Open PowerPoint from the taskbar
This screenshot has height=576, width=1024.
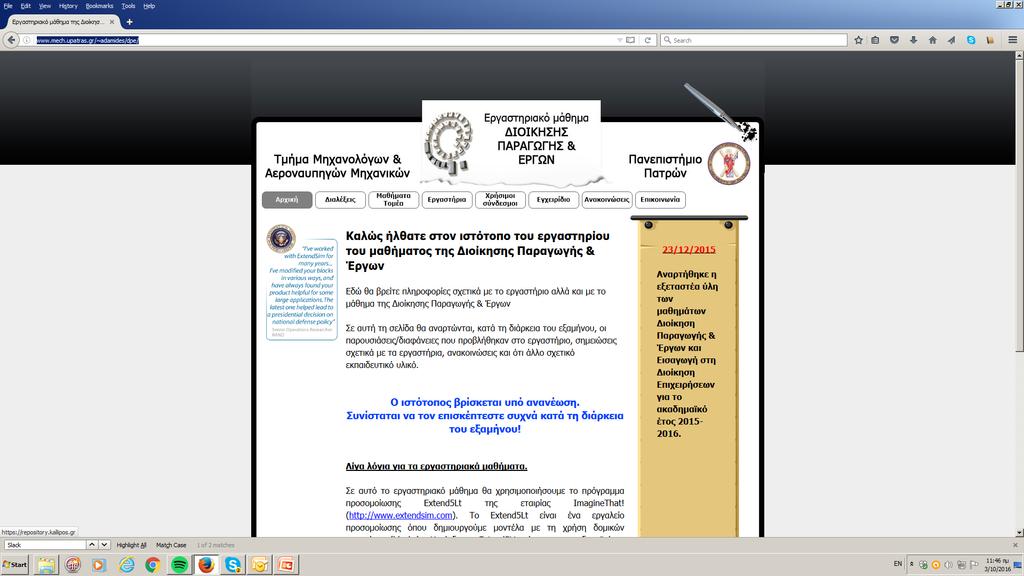tap(286, 564)
